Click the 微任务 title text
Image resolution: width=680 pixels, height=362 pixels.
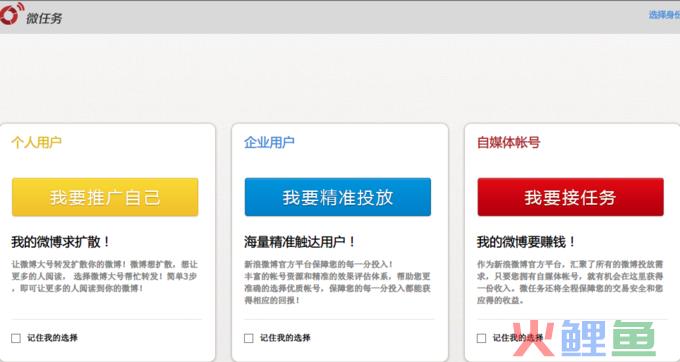44,18
